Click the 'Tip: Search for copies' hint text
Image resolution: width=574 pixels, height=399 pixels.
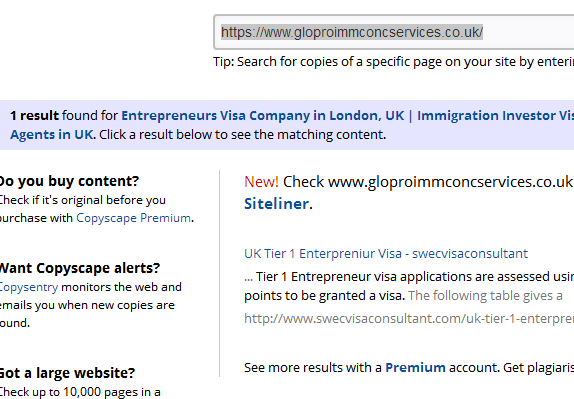click(394, 62)
